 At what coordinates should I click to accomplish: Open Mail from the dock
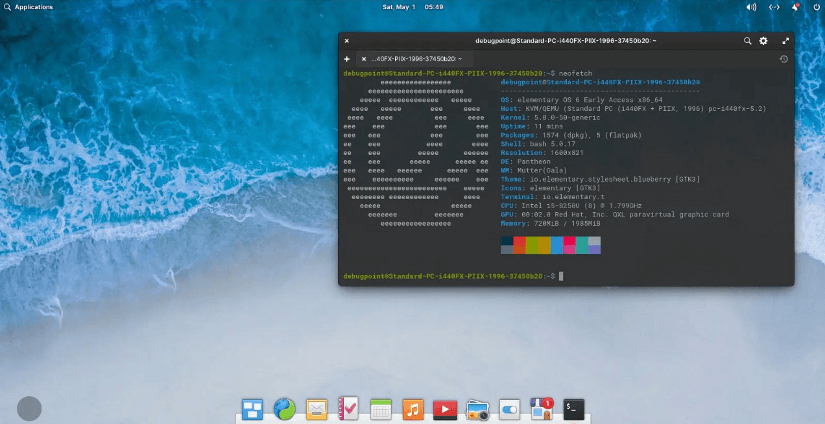[x=317, y=410]
